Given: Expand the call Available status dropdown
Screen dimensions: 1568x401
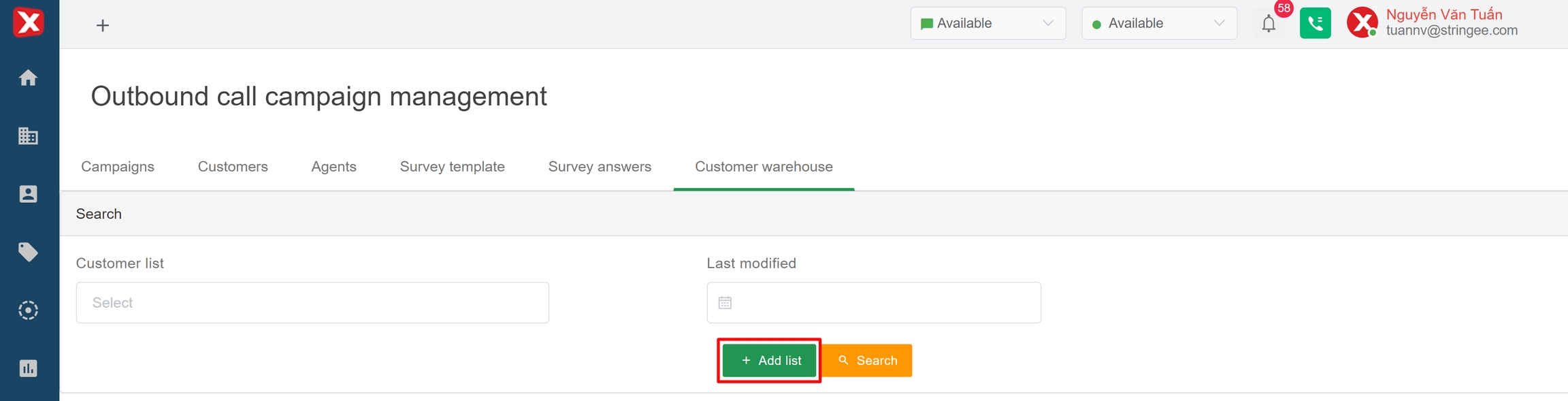Looking at the screenshot, I should point(1159,24).
